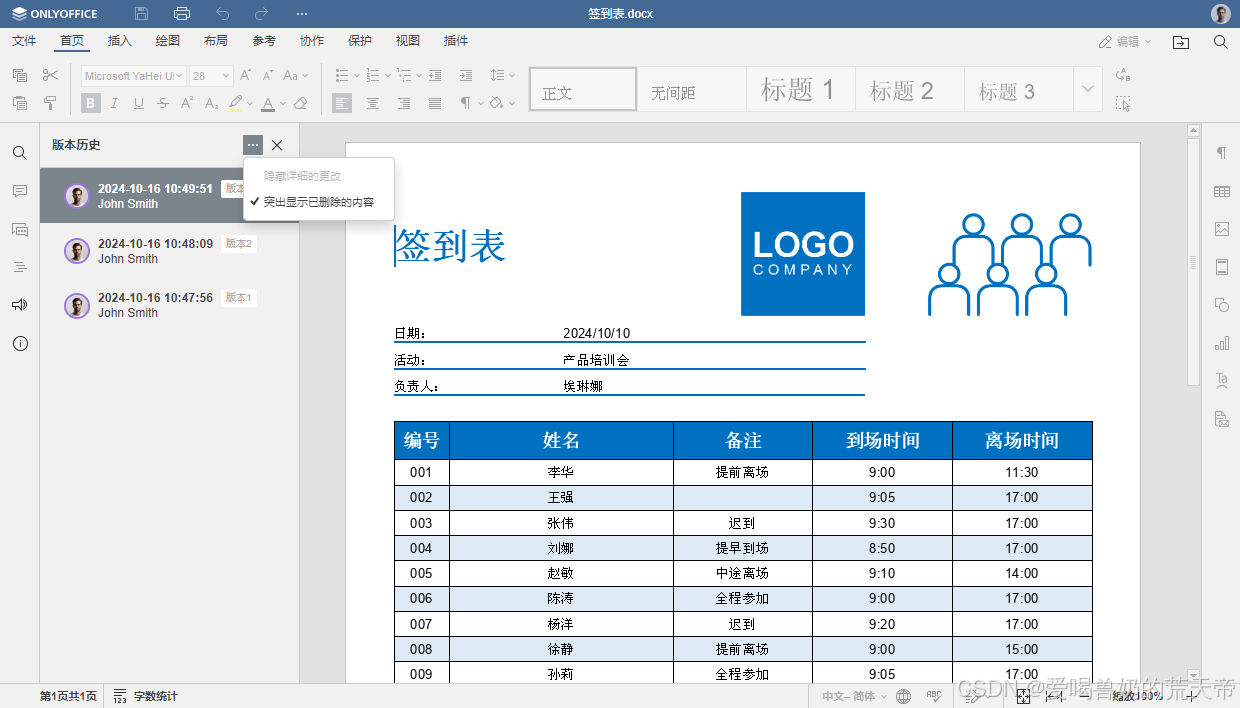Switch to the 布局 tab
Image resolution: width=1240 pixels, height=708 pixels.
[216, 41]
